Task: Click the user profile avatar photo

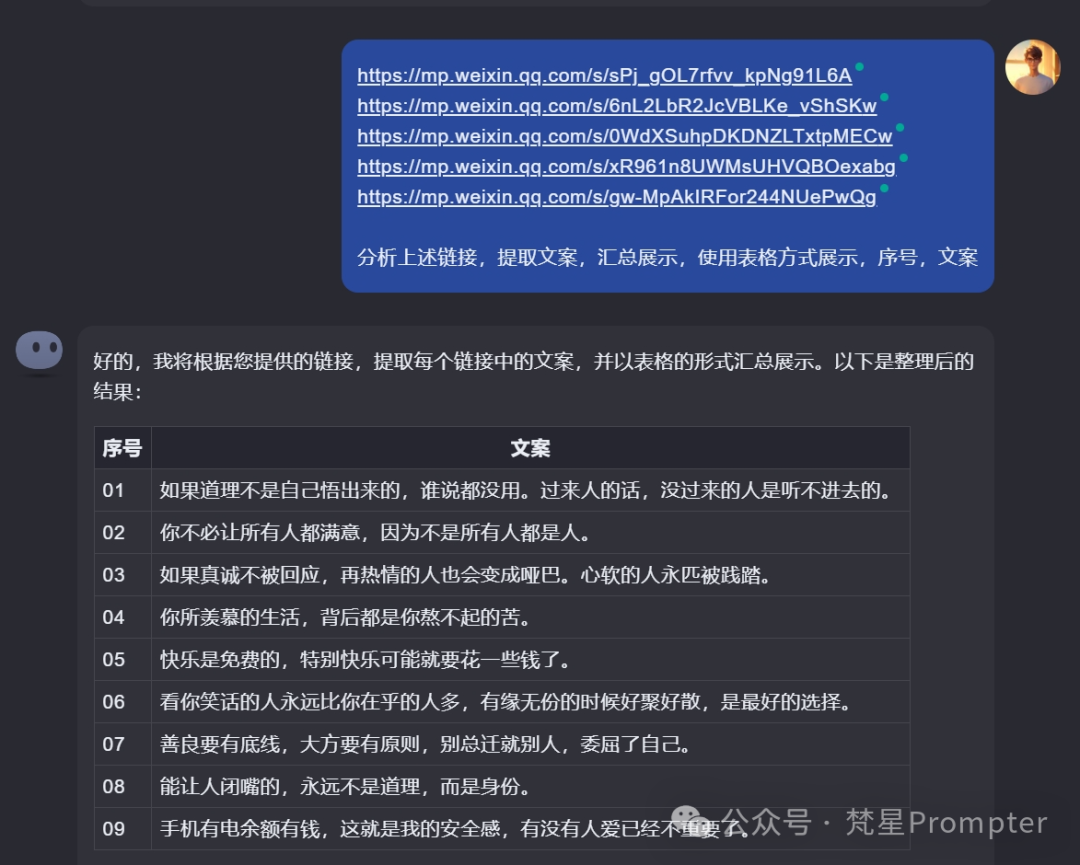Action: coord(1032,68)
